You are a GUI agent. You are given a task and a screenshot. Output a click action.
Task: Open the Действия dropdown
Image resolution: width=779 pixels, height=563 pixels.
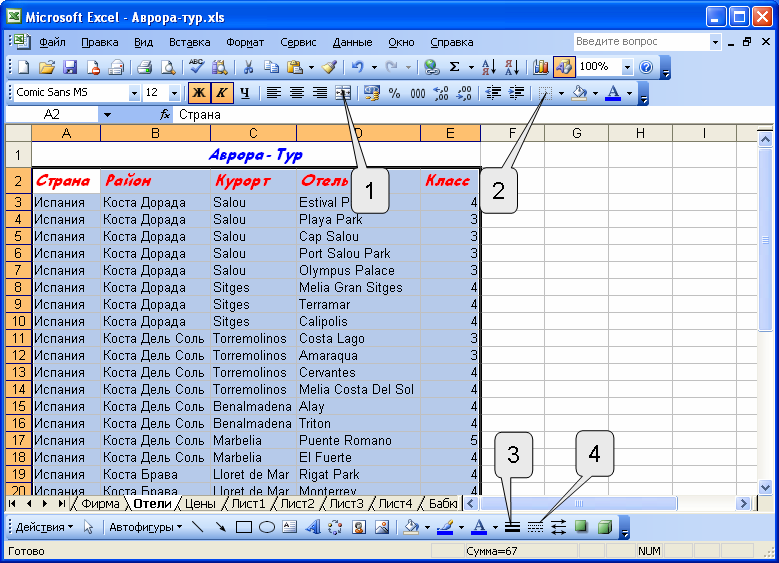[44, 527]
